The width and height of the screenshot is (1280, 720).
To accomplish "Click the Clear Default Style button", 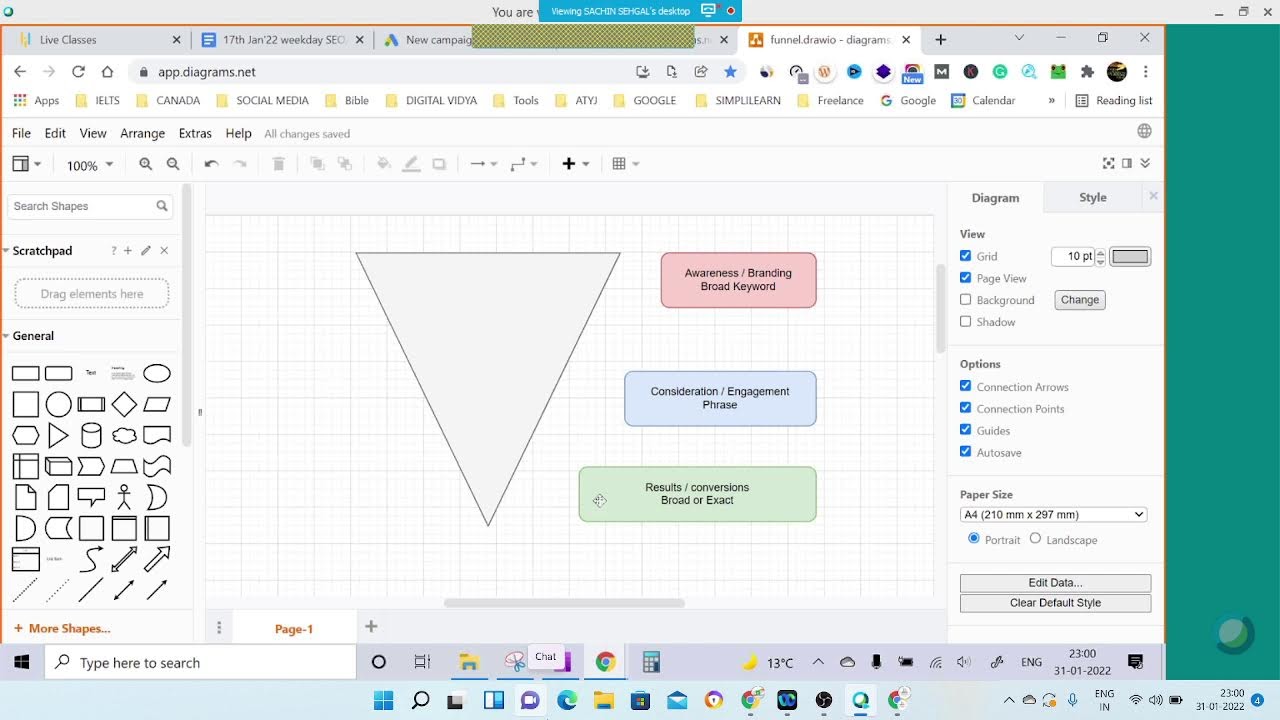I will click(x=1055, y=603).
